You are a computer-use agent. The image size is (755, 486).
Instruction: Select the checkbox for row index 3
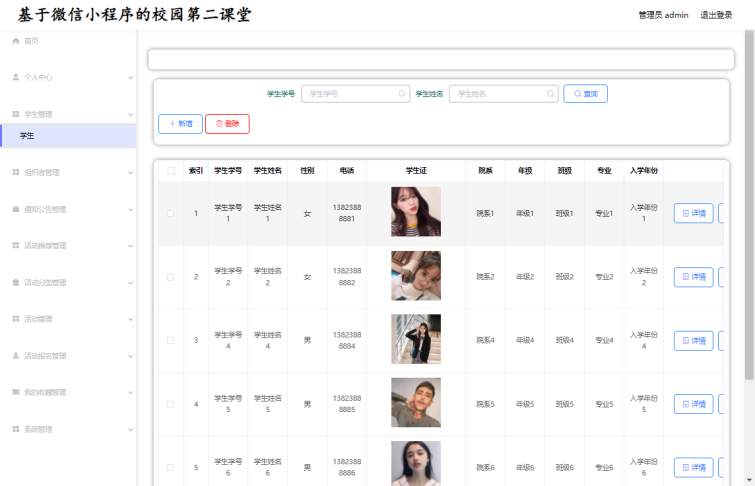point(170,341)
